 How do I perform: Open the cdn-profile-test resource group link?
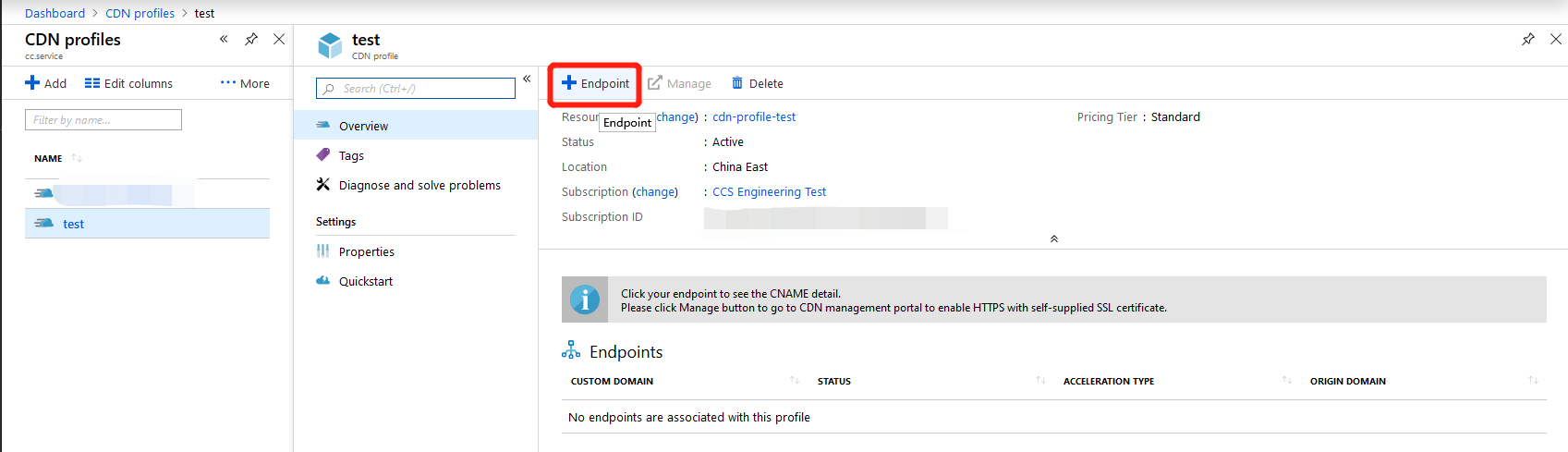754,117
